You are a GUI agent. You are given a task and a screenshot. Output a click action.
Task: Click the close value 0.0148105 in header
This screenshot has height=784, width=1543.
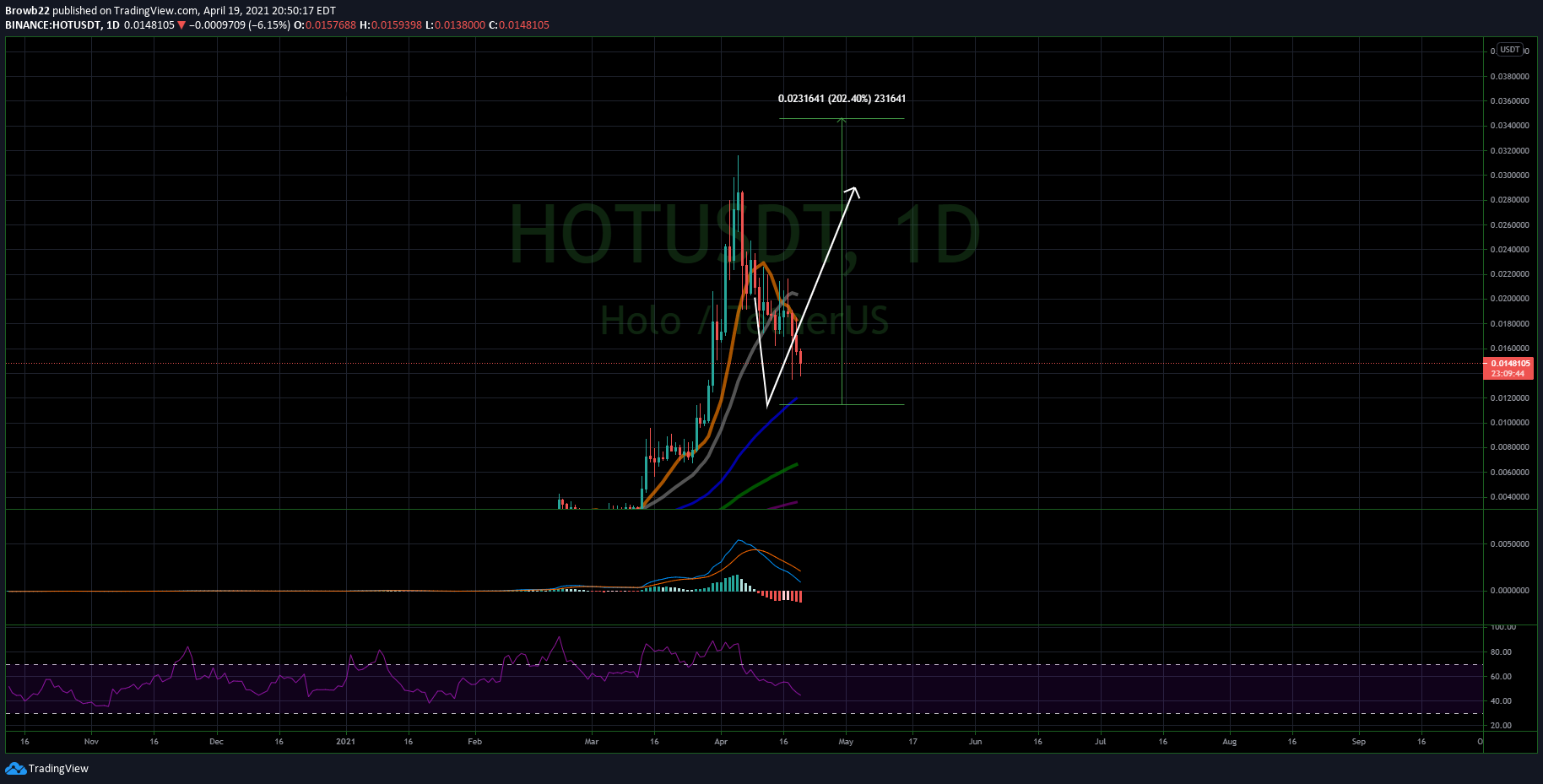tap(523, 25)
